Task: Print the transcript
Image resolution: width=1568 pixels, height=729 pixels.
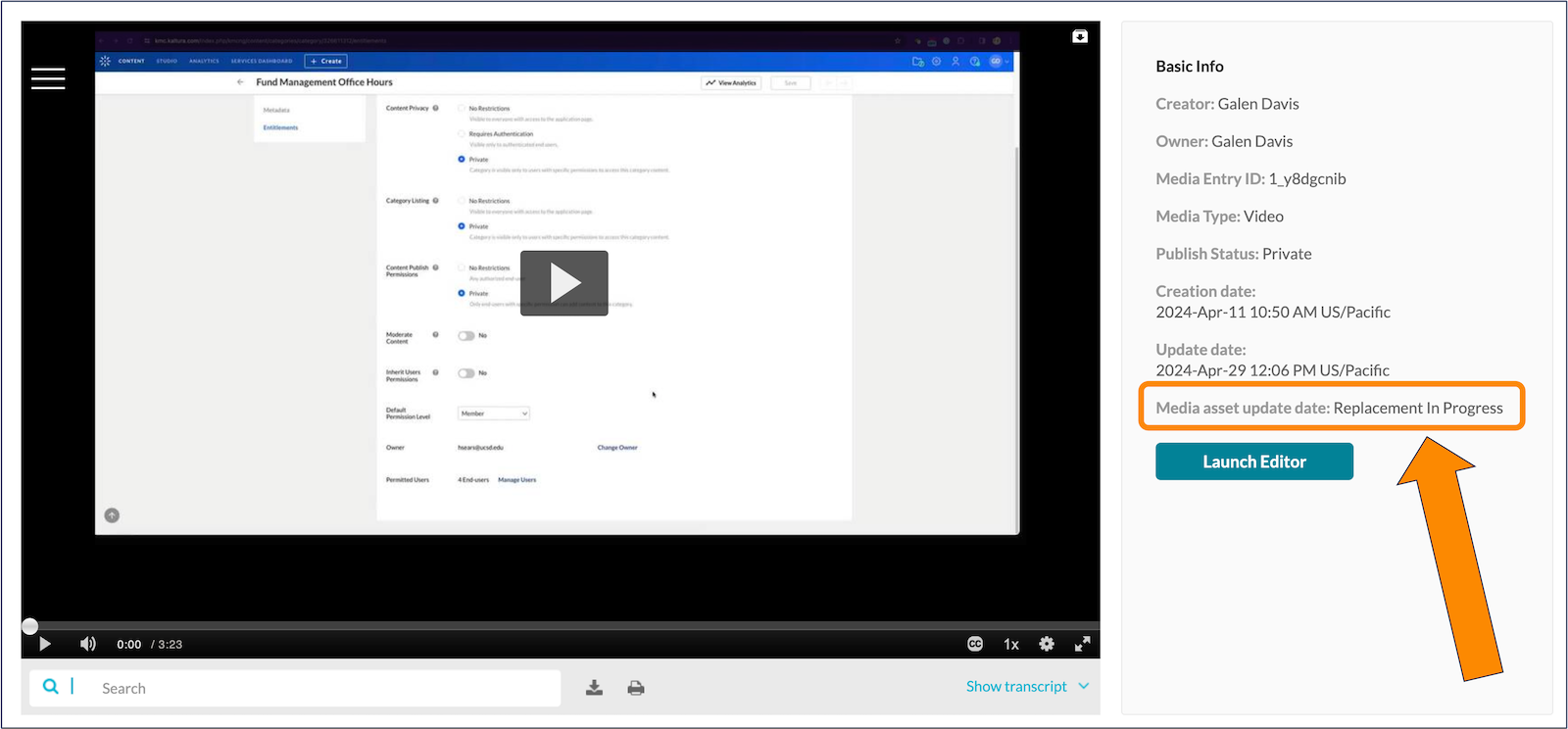Action: click(636, 688)
